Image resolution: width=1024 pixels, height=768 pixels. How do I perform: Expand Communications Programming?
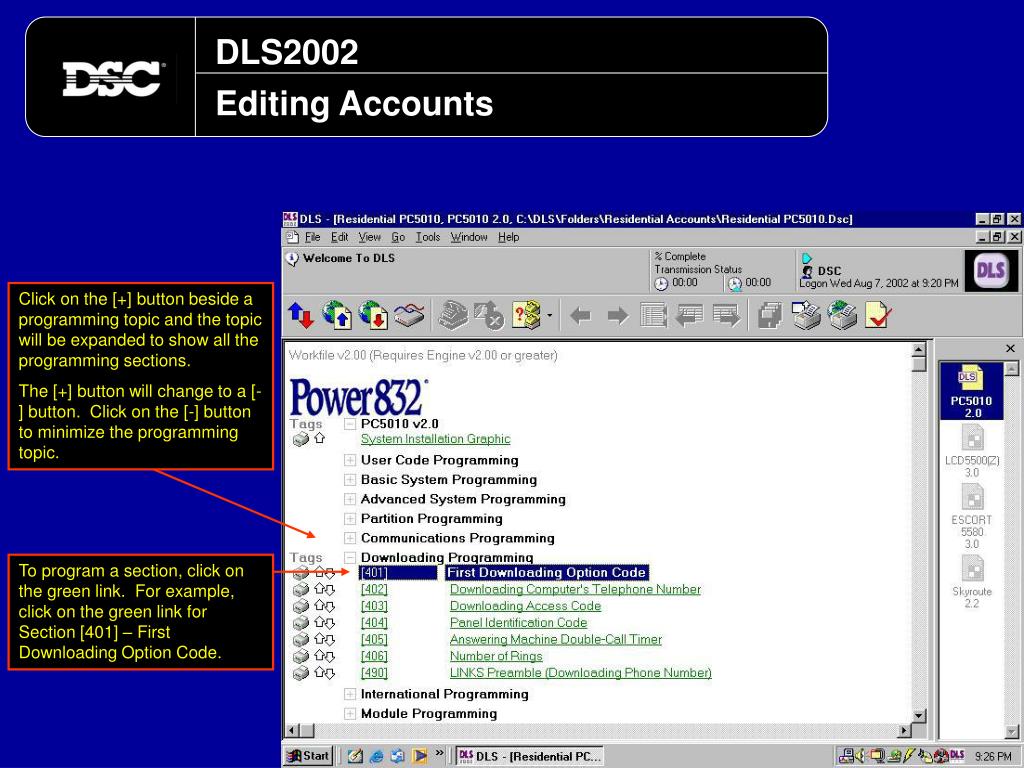[x=350, y=539]
